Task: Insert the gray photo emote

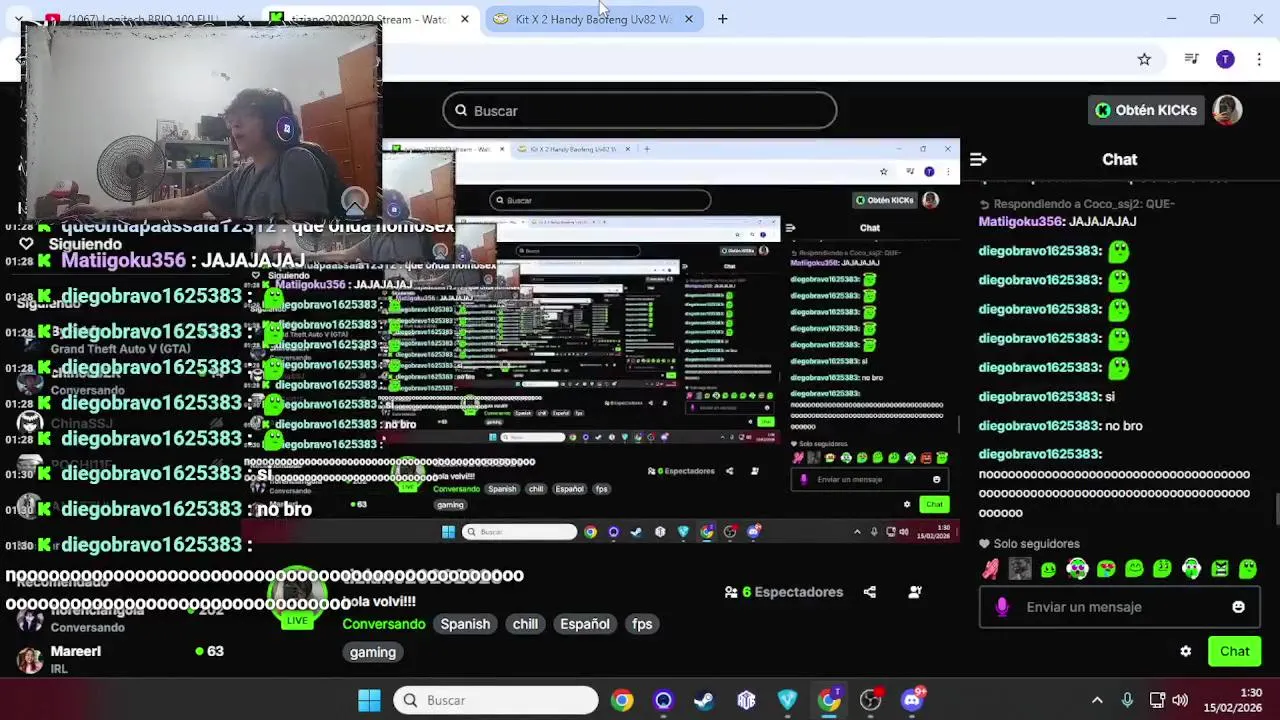Action: tap(1019, 569)
